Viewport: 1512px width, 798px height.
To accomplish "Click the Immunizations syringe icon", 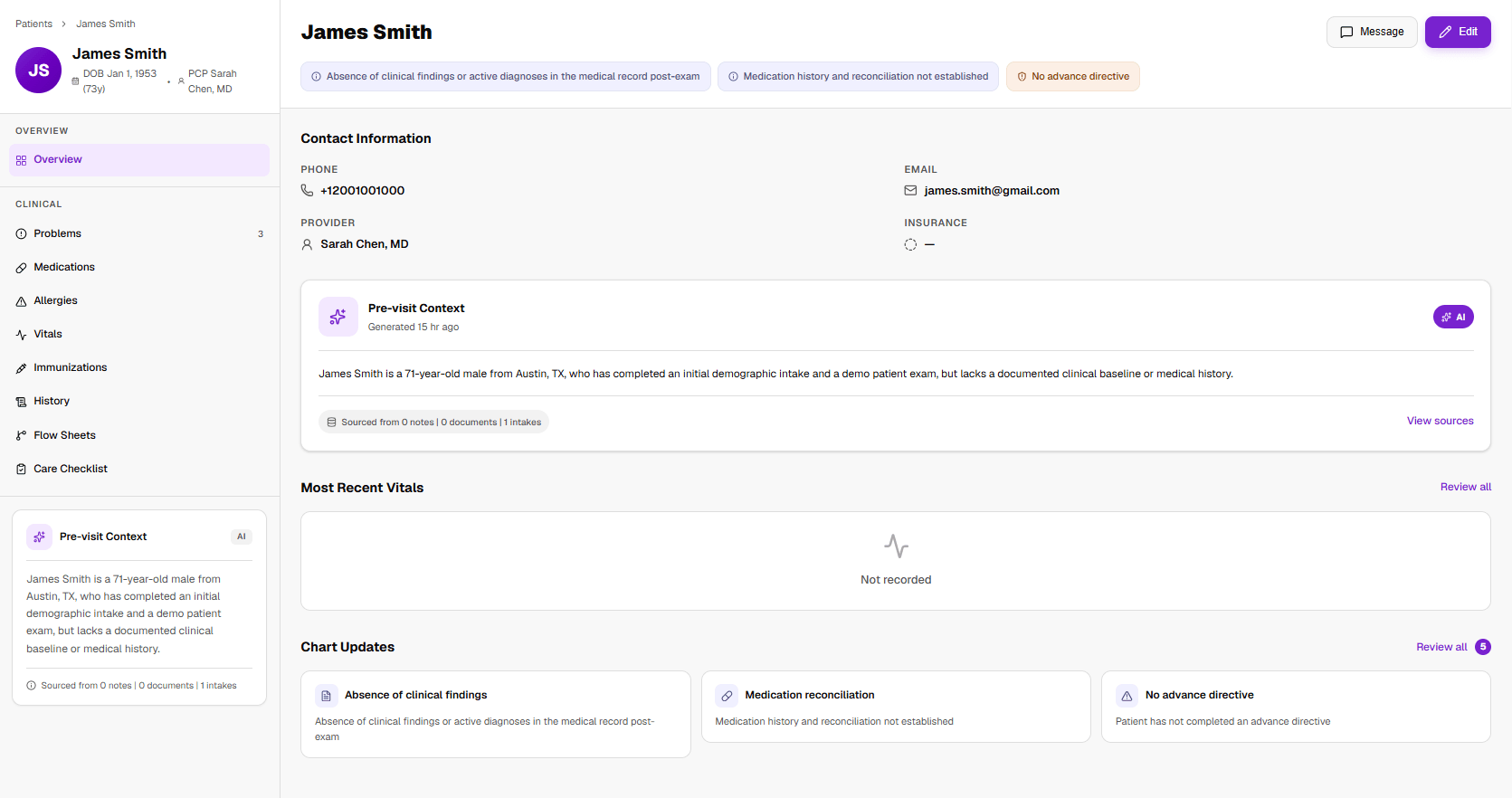I will click(x=21, y=368).
